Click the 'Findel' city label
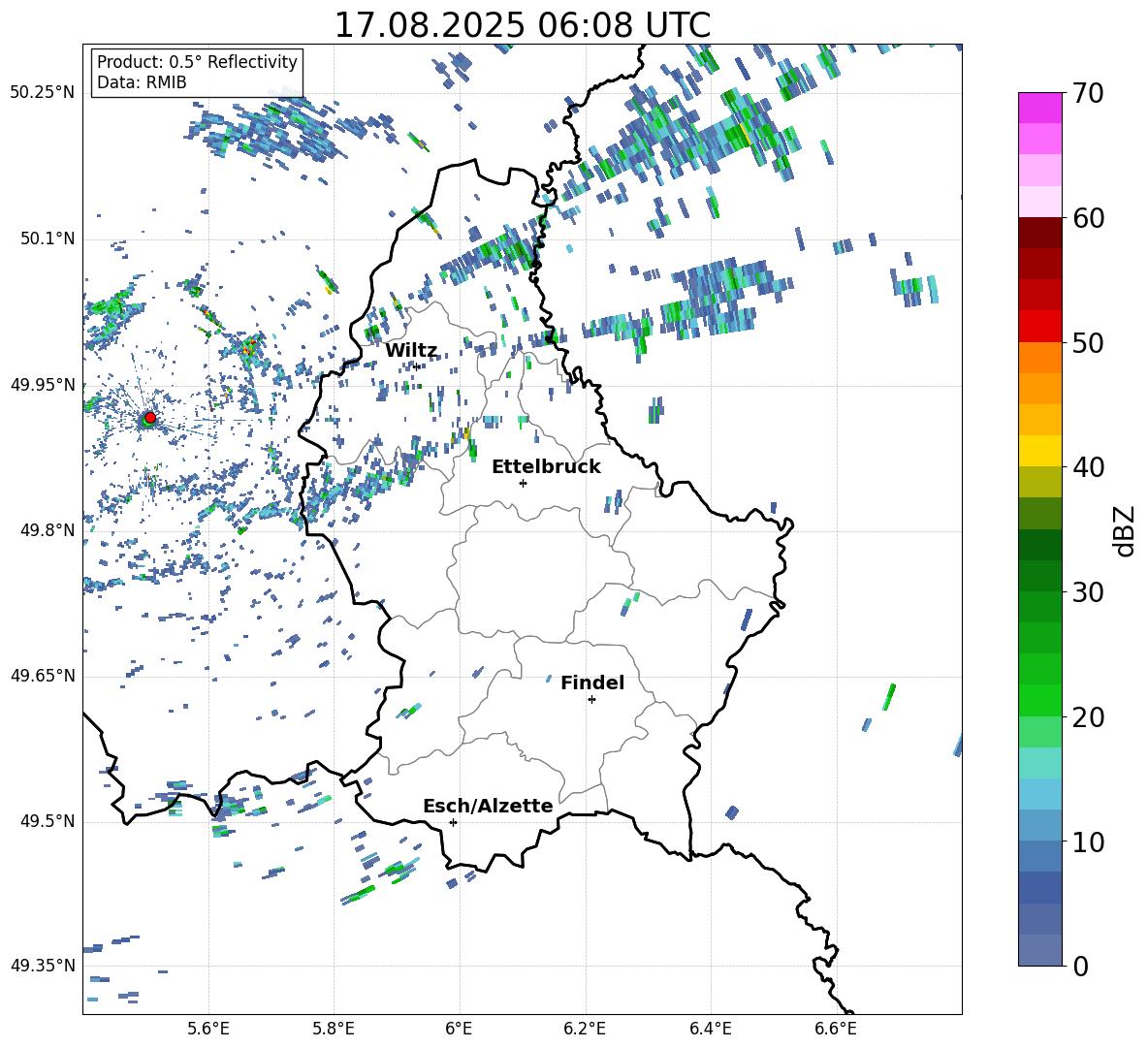Viewport: 1148px width, 1048px height. coord(592,683)
